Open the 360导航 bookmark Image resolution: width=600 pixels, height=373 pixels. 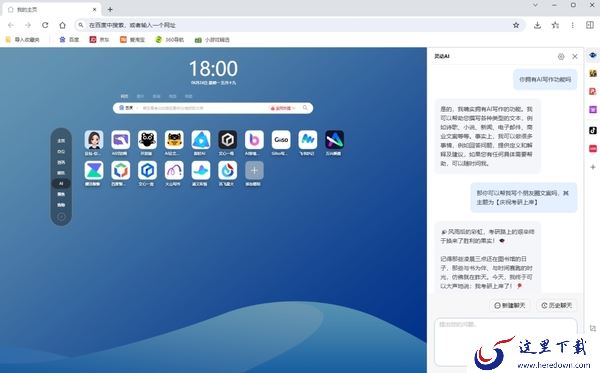coord(170,40)
